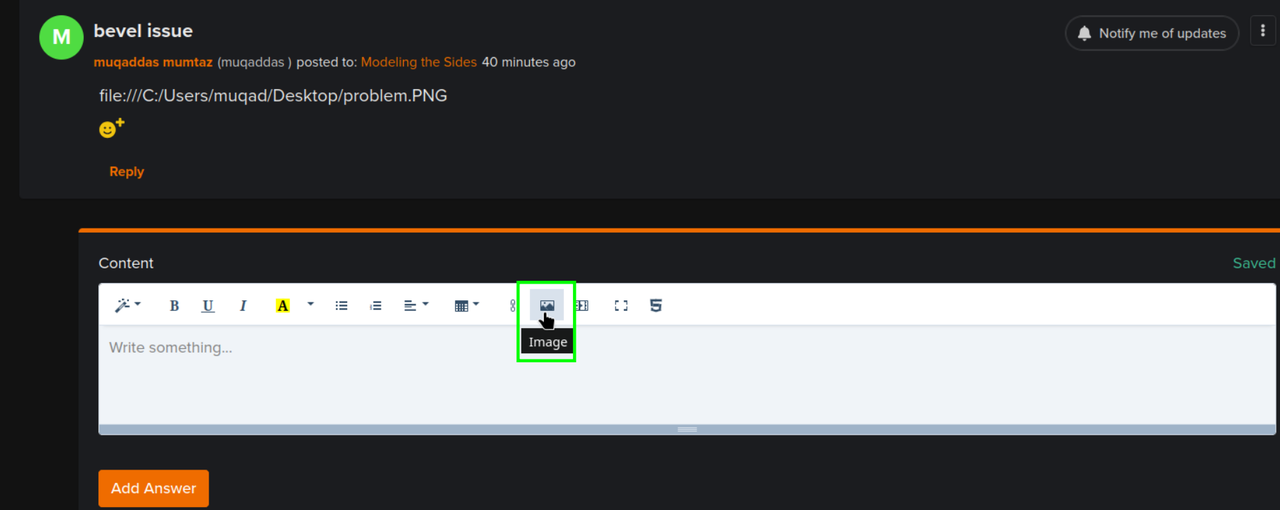Apply the yellow highlight color
This screenshot has height=510, width=1280.
[x=282, y=306]
